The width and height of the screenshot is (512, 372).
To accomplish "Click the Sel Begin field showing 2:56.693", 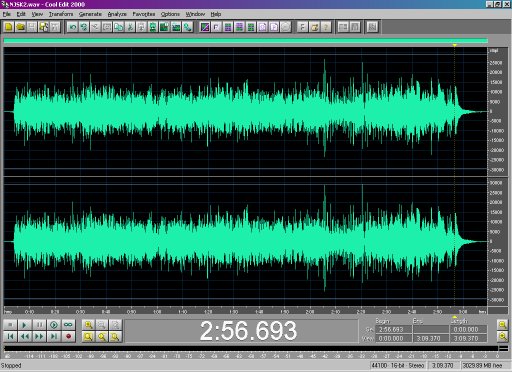I will coord(393,329).
